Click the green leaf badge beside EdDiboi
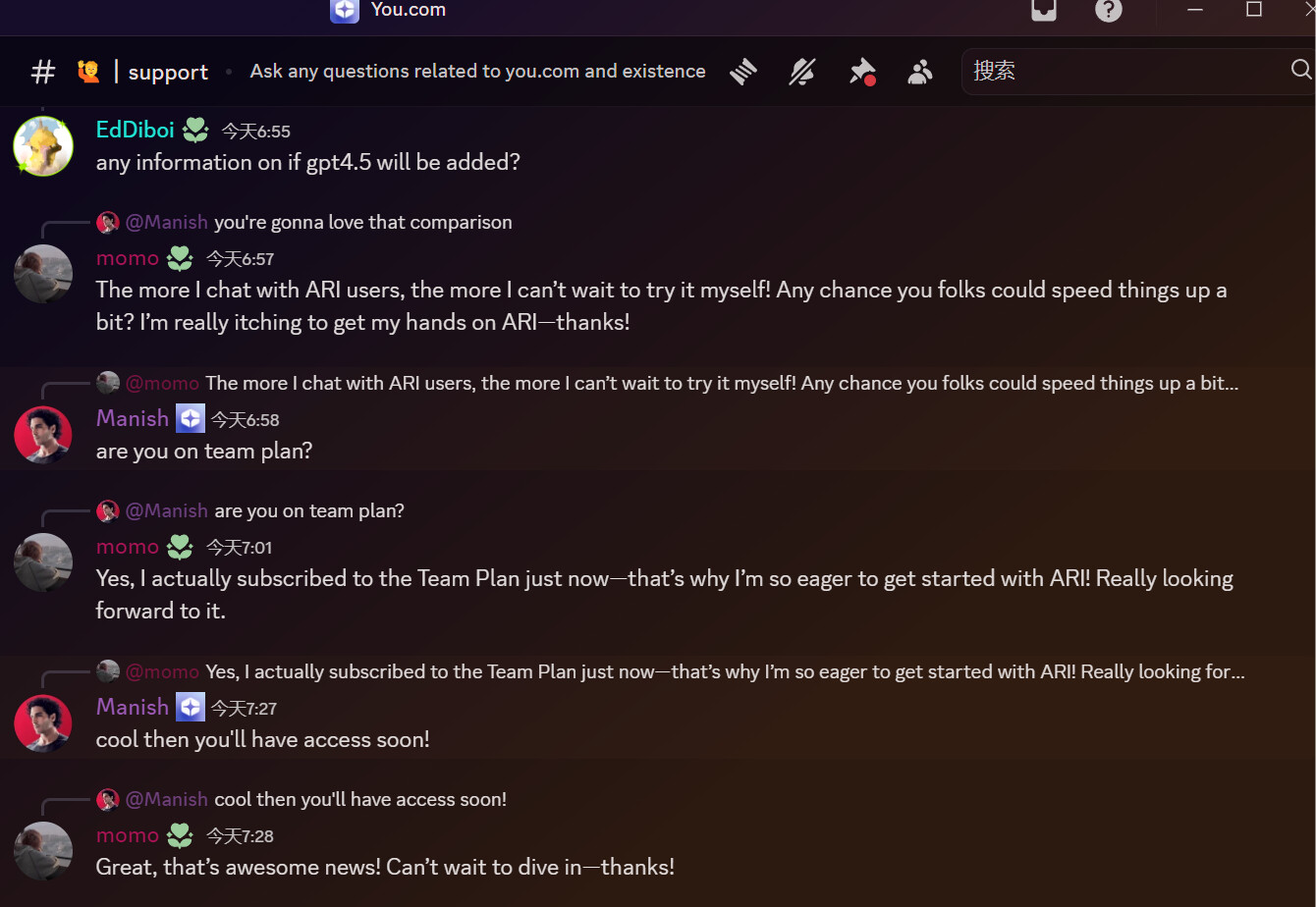Viewport: 1316px width, 907px height. coord(195,130)
